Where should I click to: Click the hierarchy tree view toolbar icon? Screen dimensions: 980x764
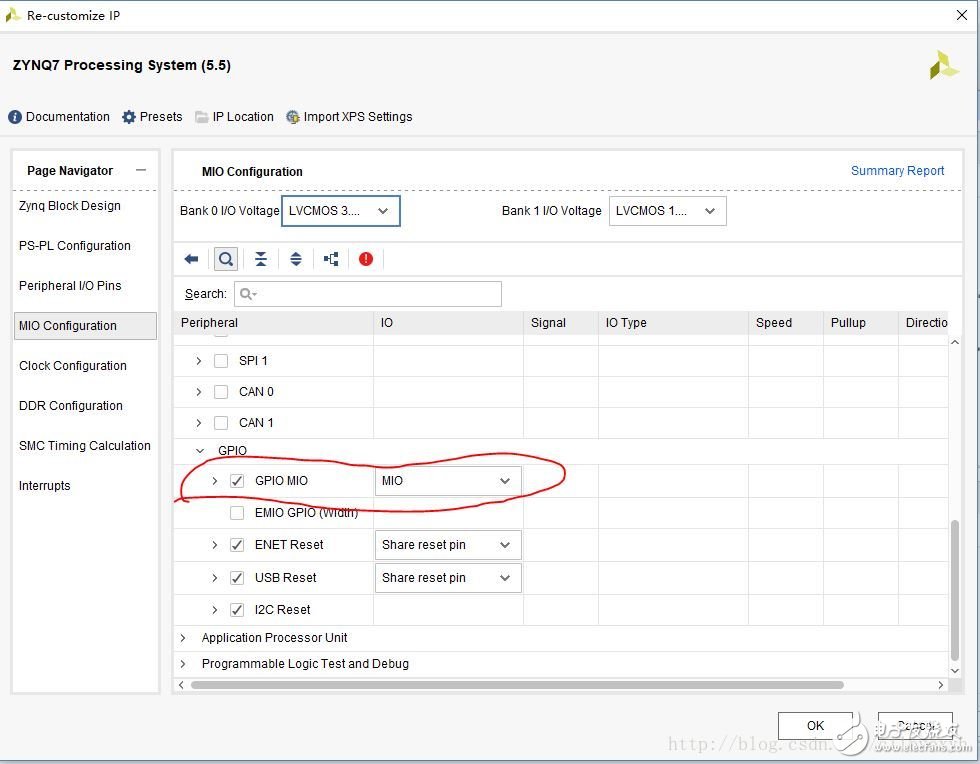331,259
